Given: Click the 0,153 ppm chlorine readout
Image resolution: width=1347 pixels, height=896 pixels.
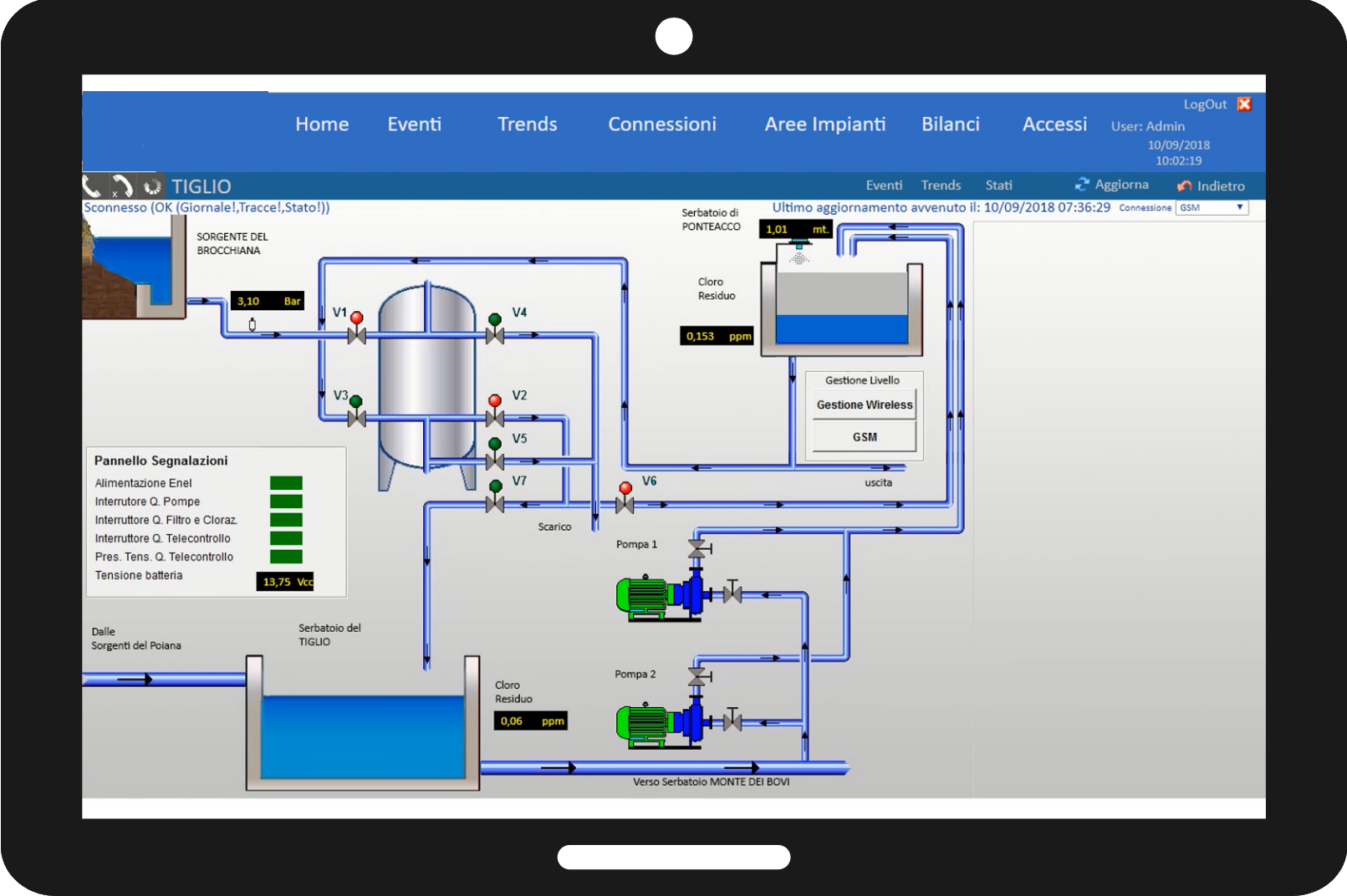Looking at the screenshot, I should click(x=717, y=336).
